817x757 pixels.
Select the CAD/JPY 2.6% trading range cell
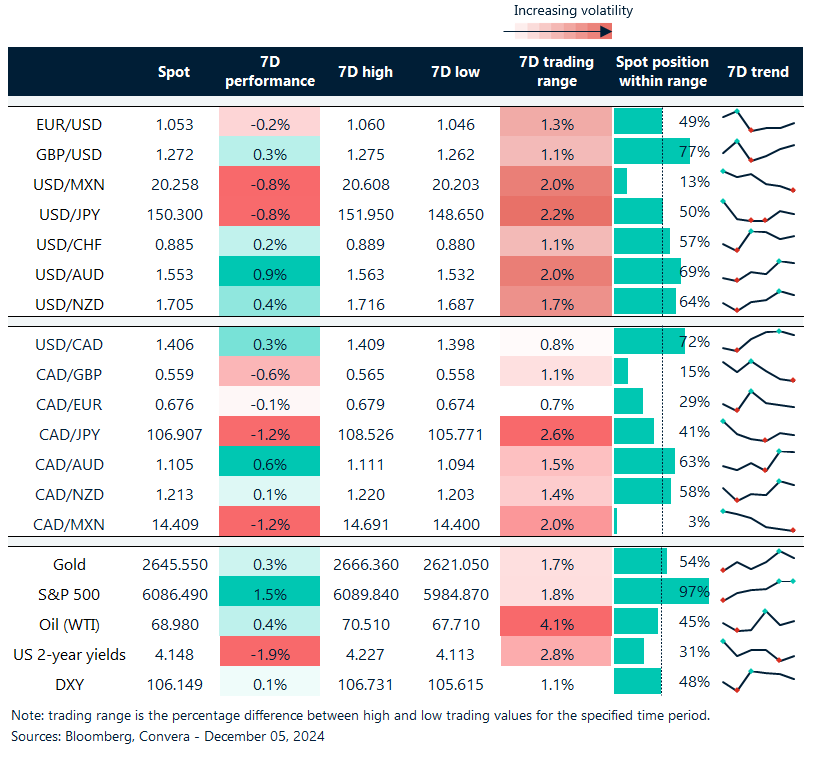click(x=556, y=434)
